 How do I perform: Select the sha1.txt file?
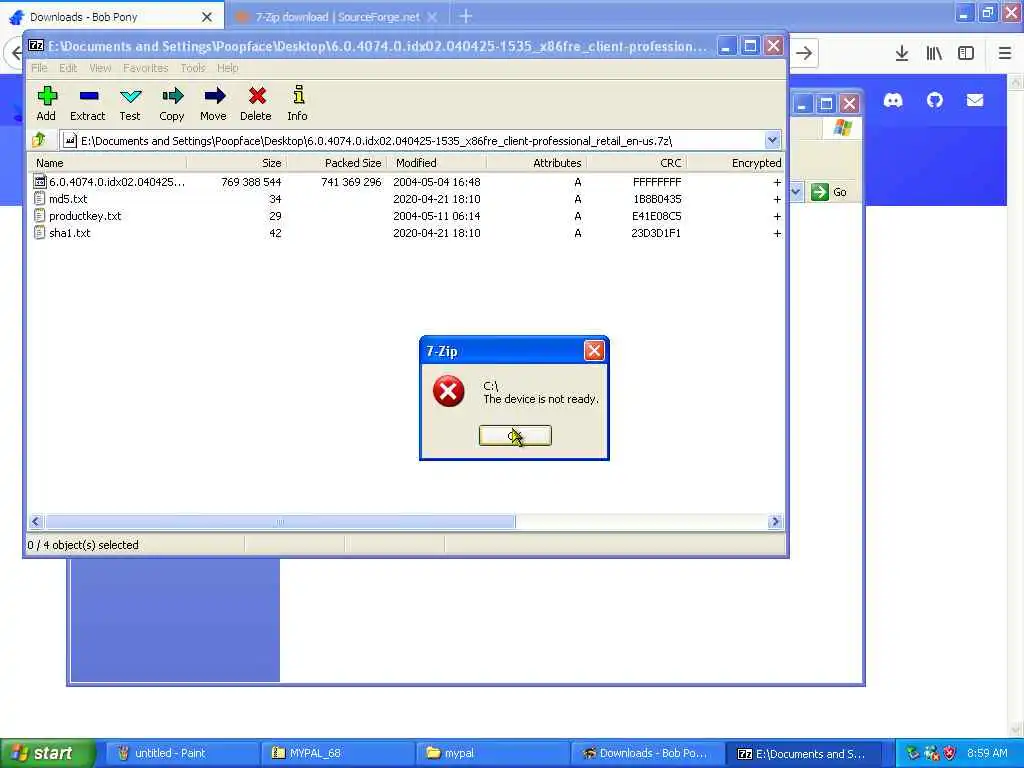62,233
